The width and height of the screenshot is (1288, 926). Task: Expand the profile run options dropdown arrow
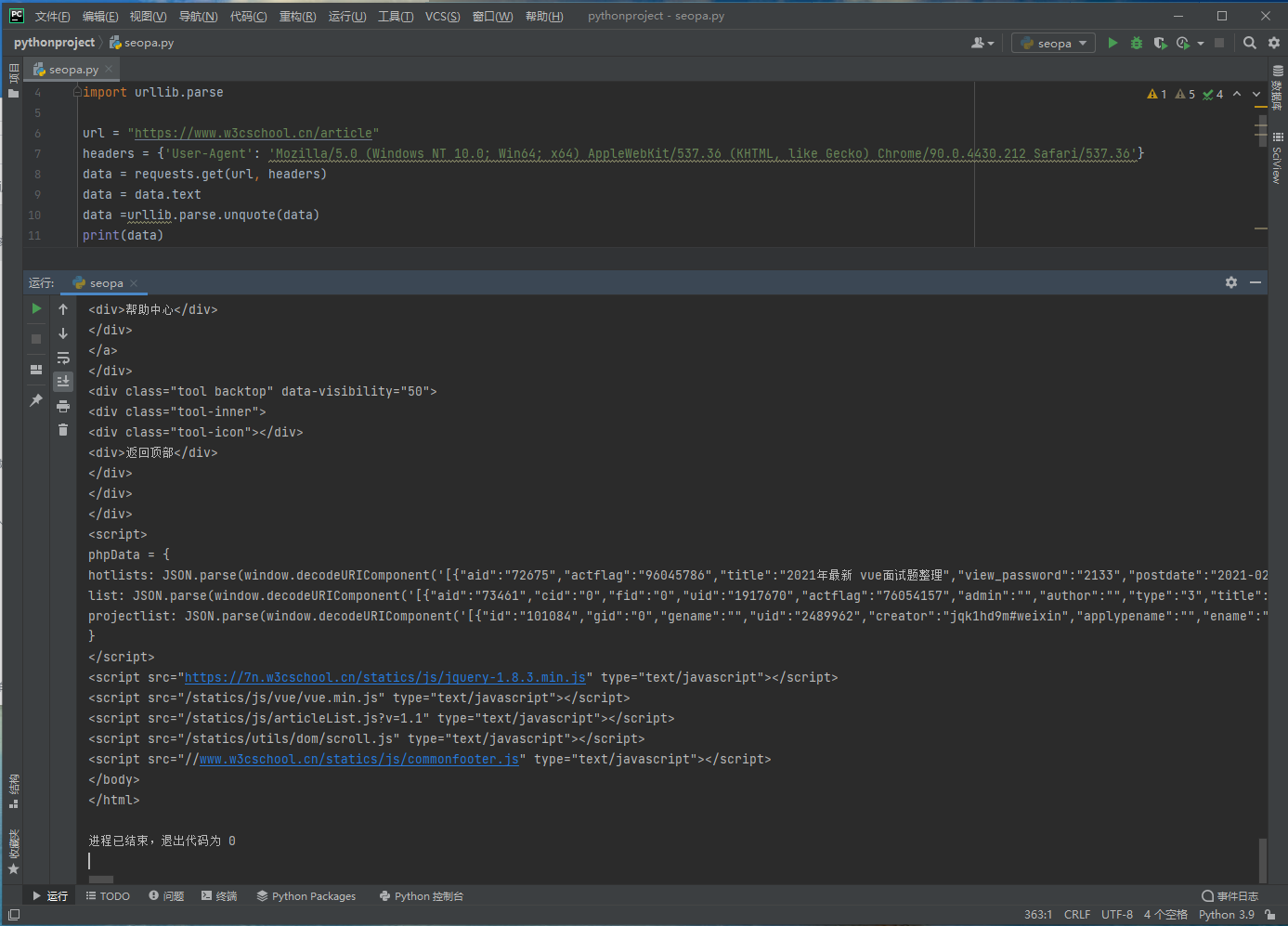click(x=1201, y=44)
